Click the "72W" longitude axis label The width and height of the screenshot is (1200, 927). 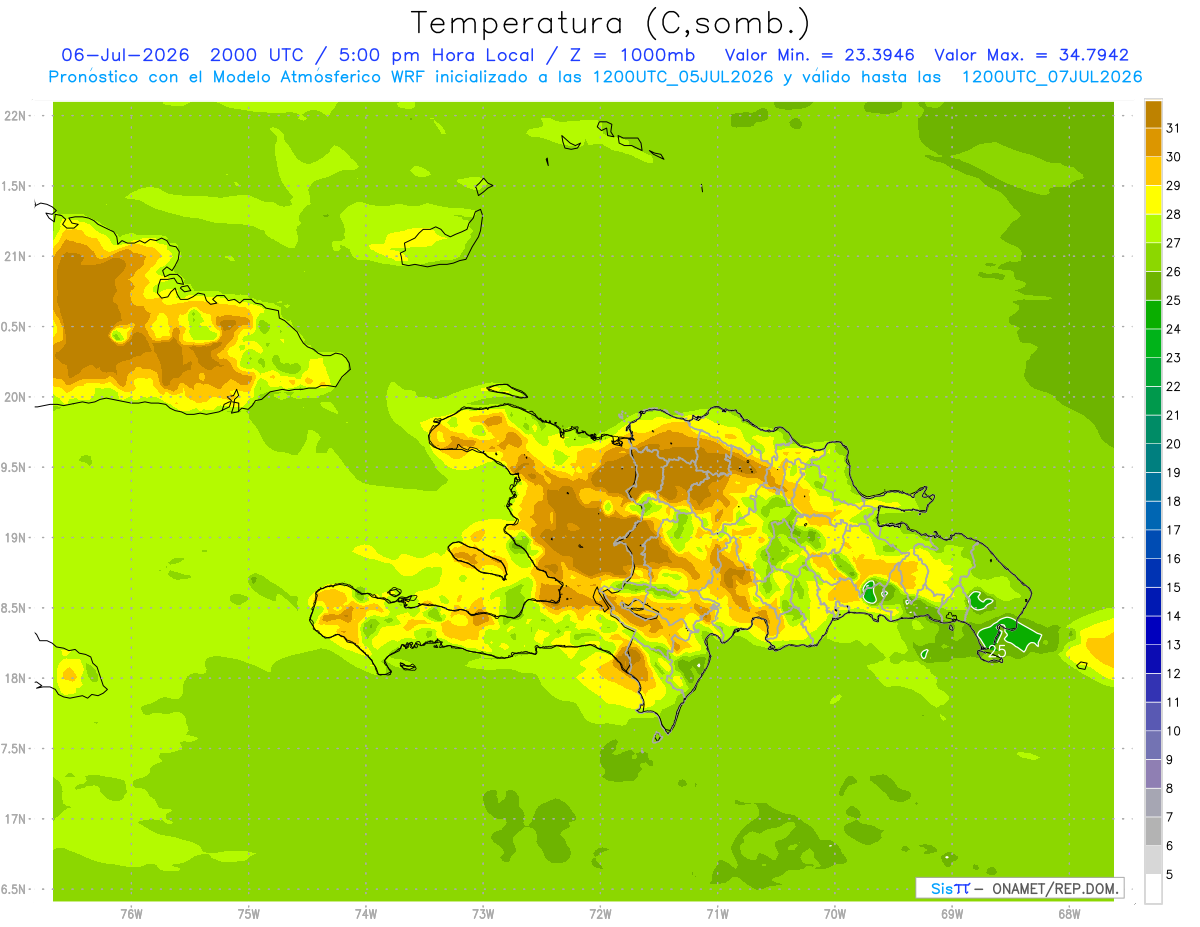point(600,914)
